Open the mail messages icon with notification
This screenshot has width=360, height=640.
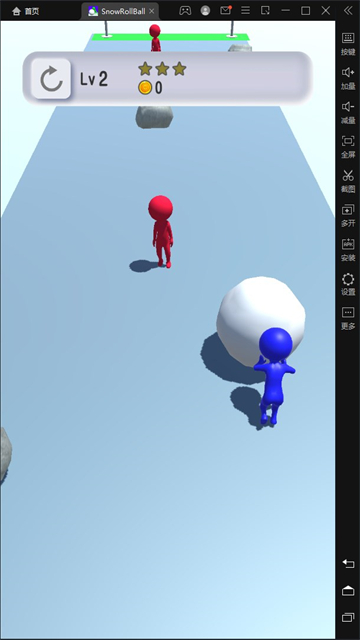coord(225,11)
